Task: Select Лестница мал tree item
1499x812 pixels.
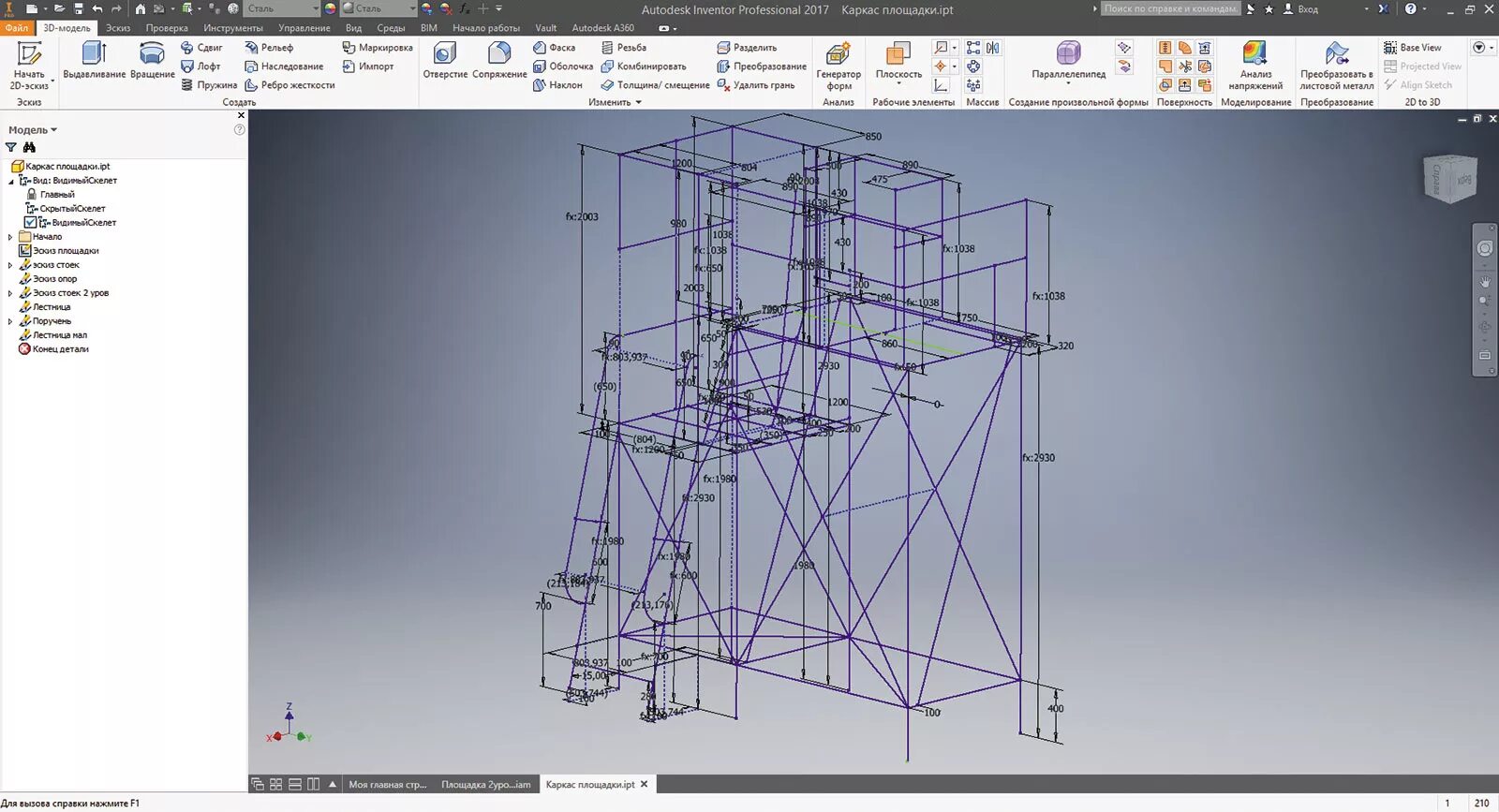Action: pyautogui.click(x=52, y=335)
